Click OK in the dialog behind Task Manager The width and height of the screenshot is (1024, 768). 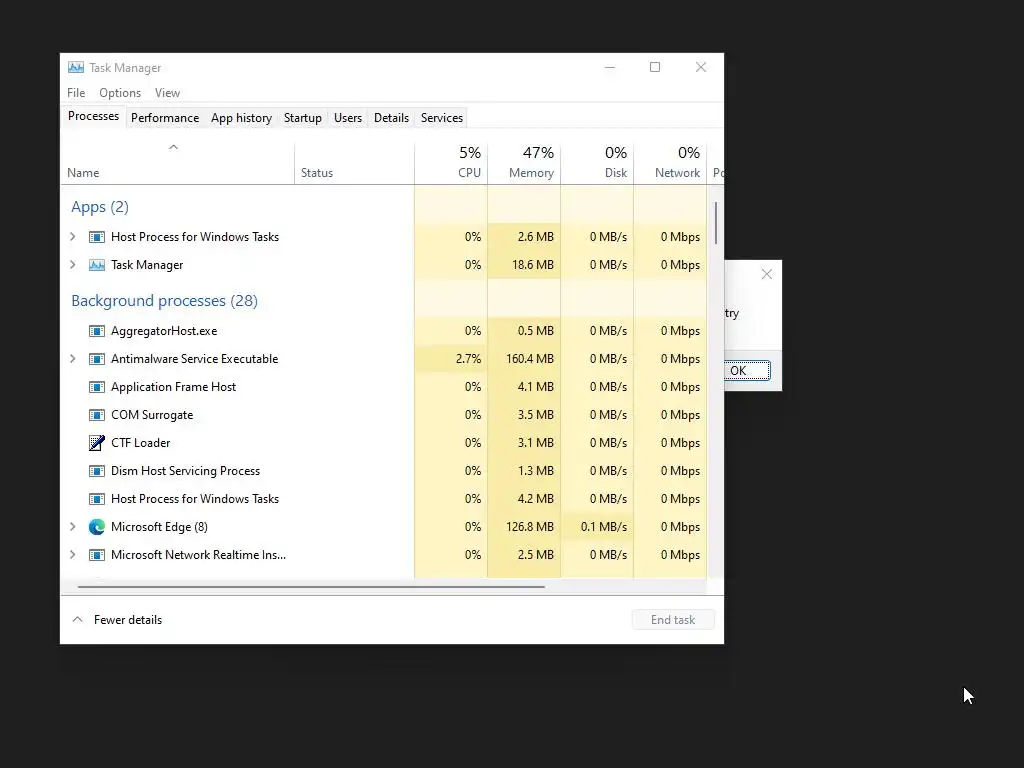pos(746,371)
